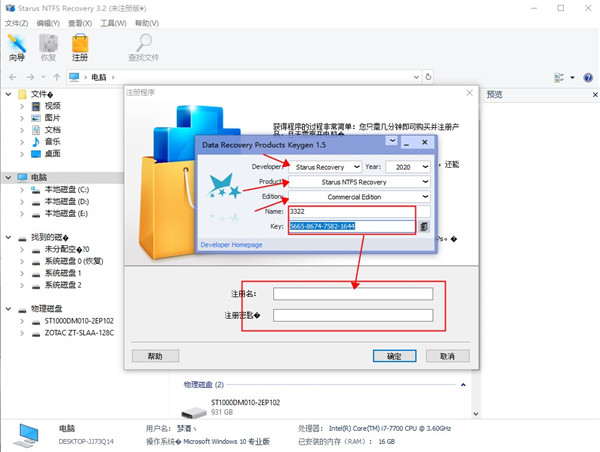Close the Keygen 1.5 window

coord(424,142)
